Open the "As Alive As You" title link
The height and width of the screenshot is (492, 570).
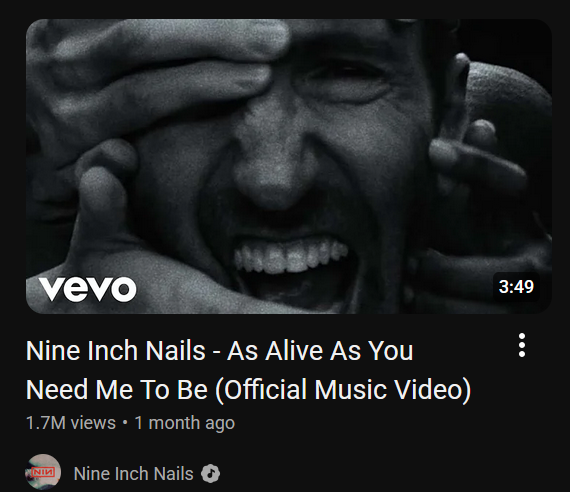320,351
